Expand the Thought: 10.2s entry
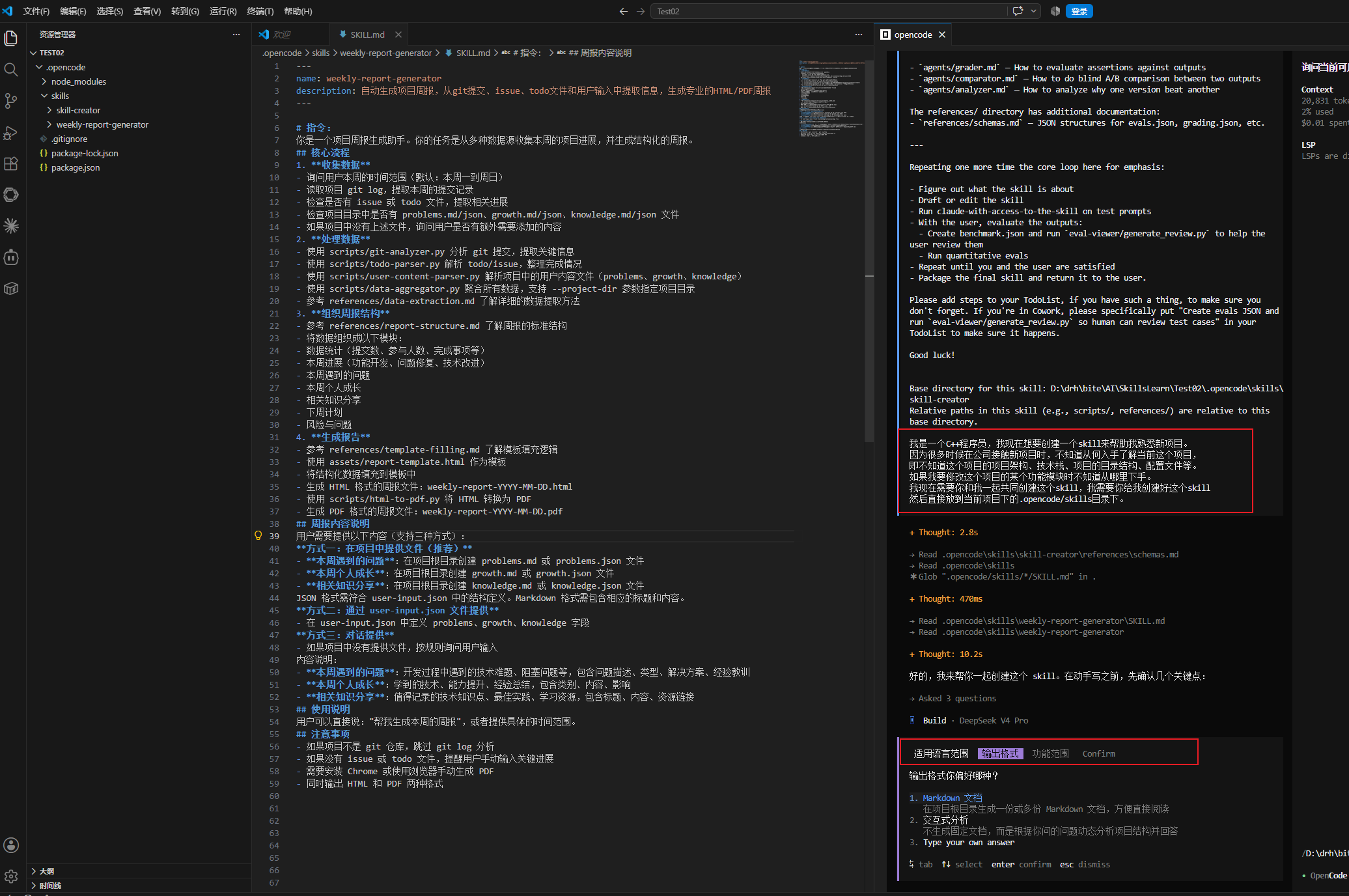The image size is (1349, 896). [x=946, y=654]
